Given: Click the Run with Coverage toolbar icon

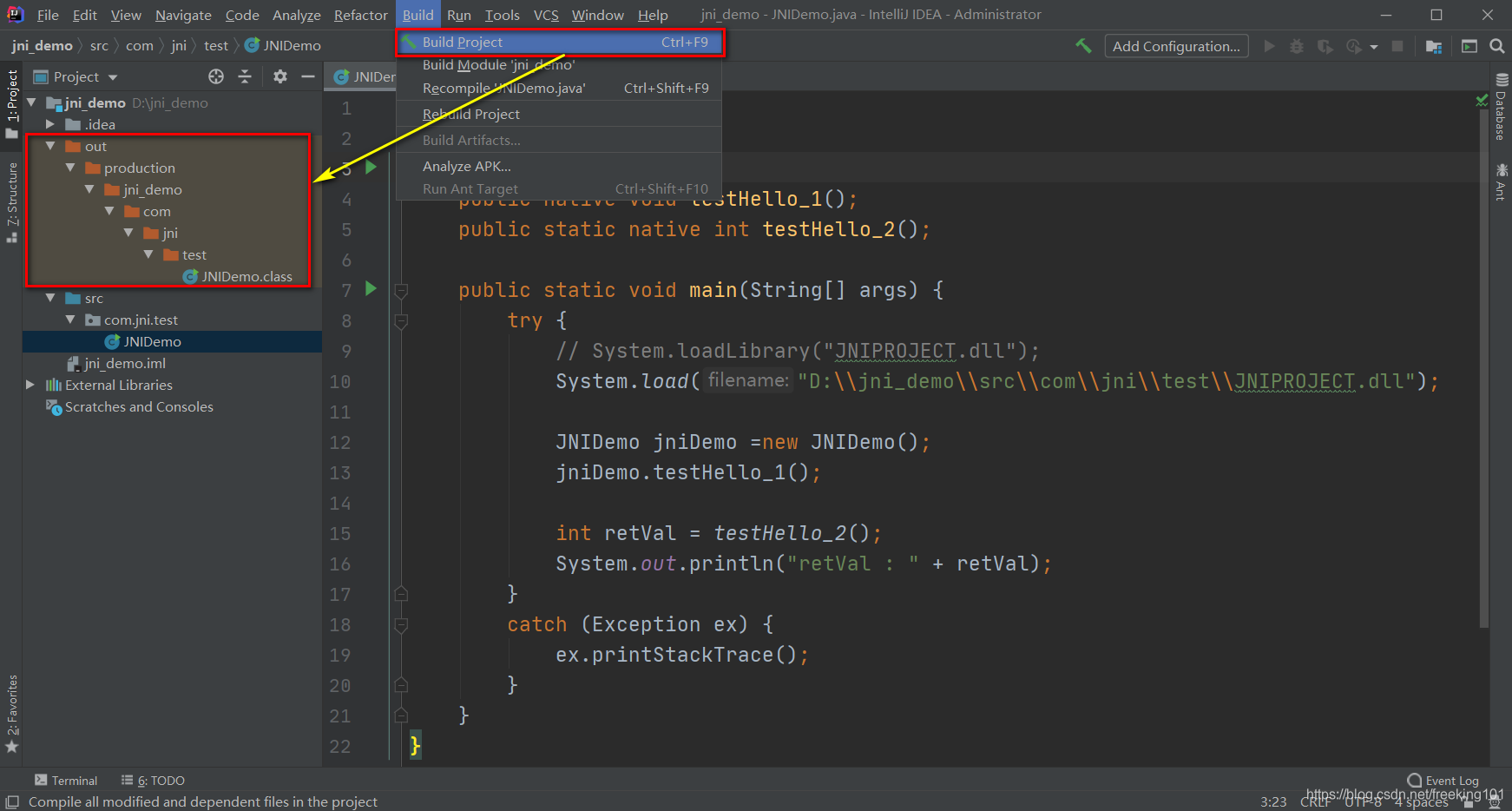Looking at the screenshot, I should (1325, 46).
